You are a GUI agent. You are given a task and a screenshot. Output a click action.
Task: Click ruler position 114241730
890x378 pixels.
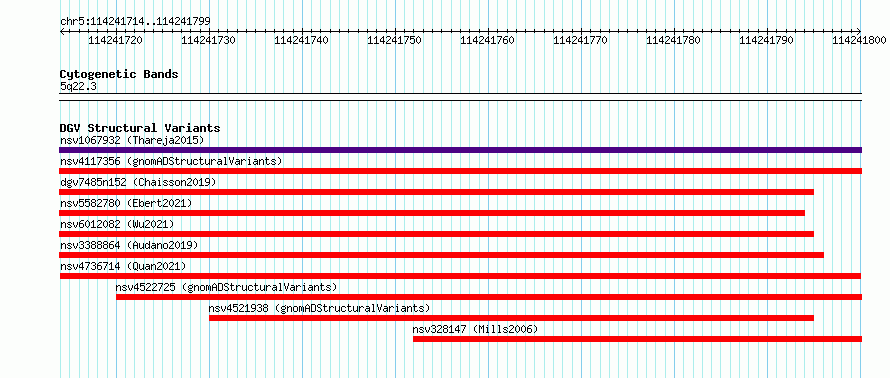pyautogui.click(x=209, y=40)
